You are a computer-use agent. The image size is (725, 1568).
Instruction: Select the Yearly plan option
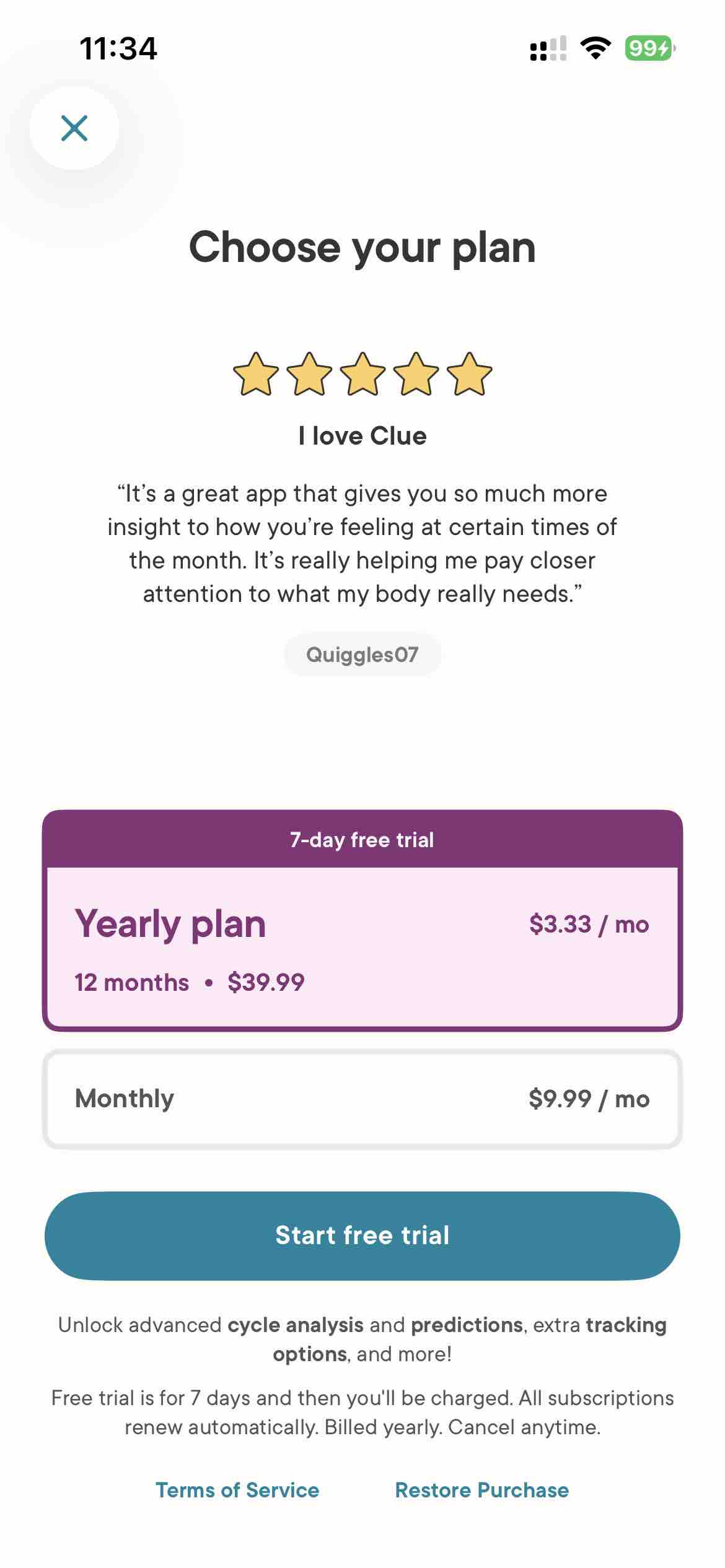(x=362, y=948)
